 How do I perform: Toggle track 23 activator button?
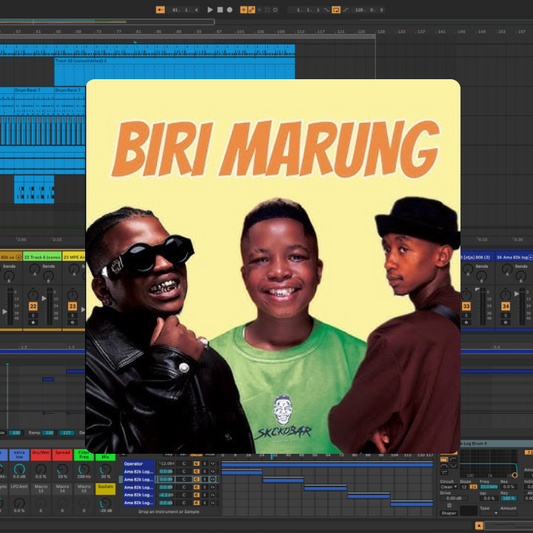(x=72, y=306)
